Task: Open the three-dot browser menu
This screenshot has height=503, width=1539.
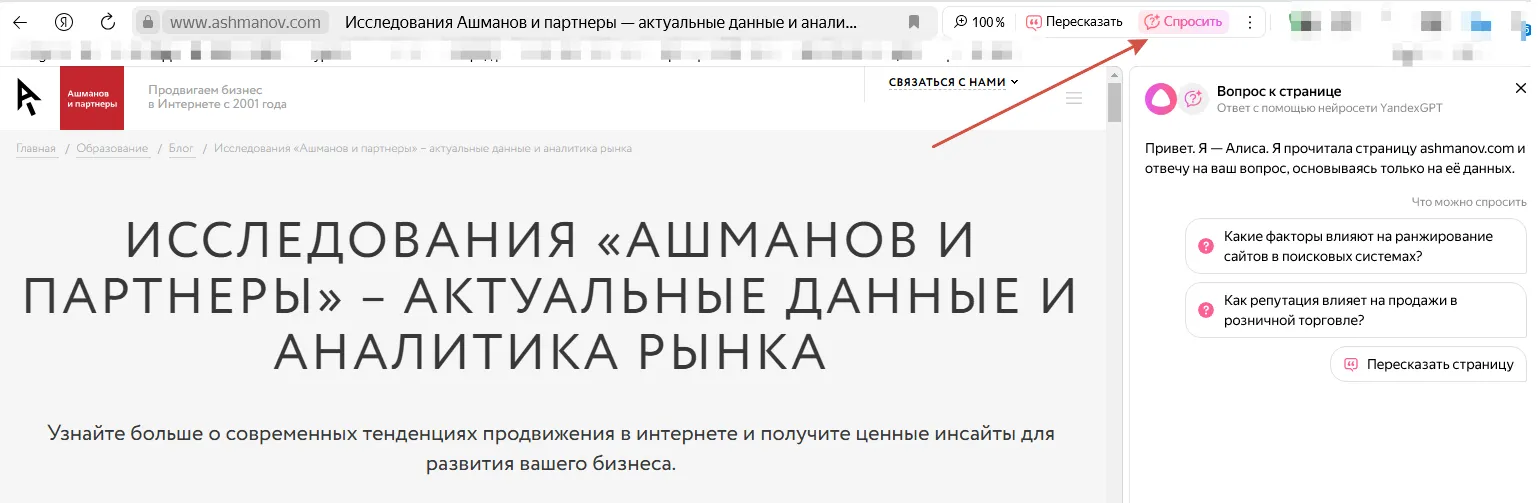Action: [1249, 22]
